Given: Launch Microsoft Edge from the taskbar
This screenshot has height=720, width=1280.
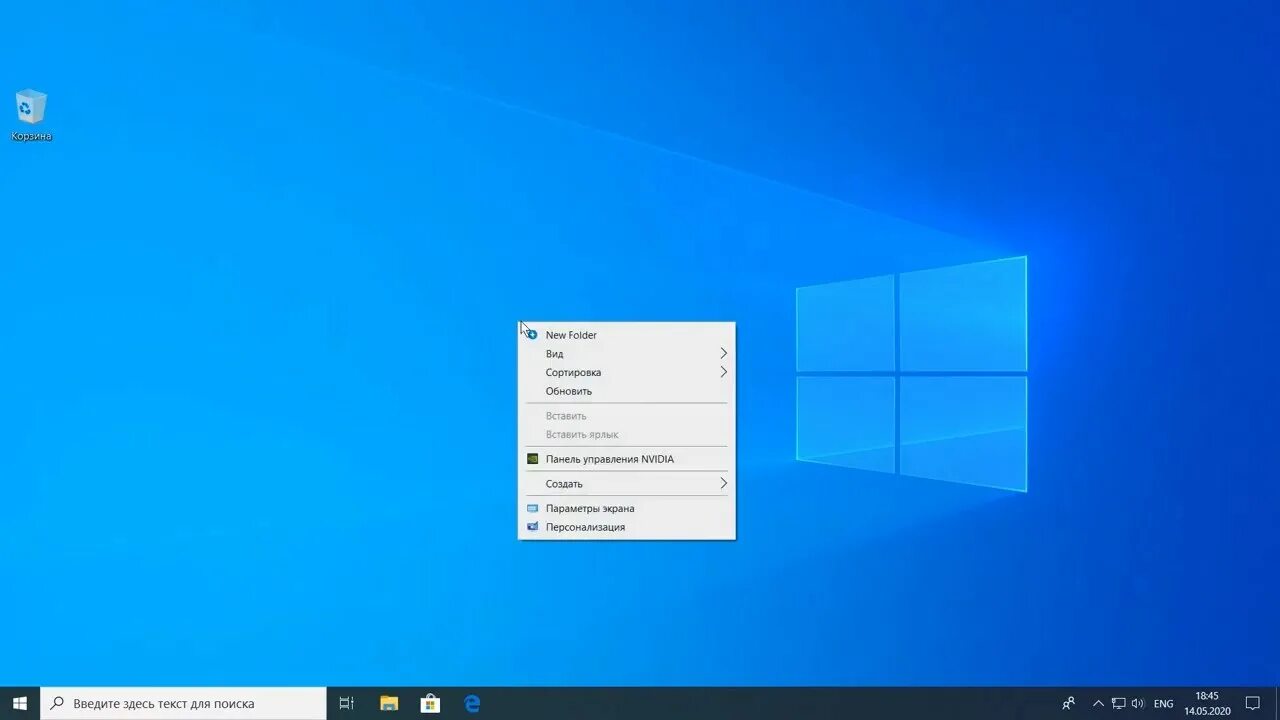Looking at the screenshot, I should (x=472, y=703).
